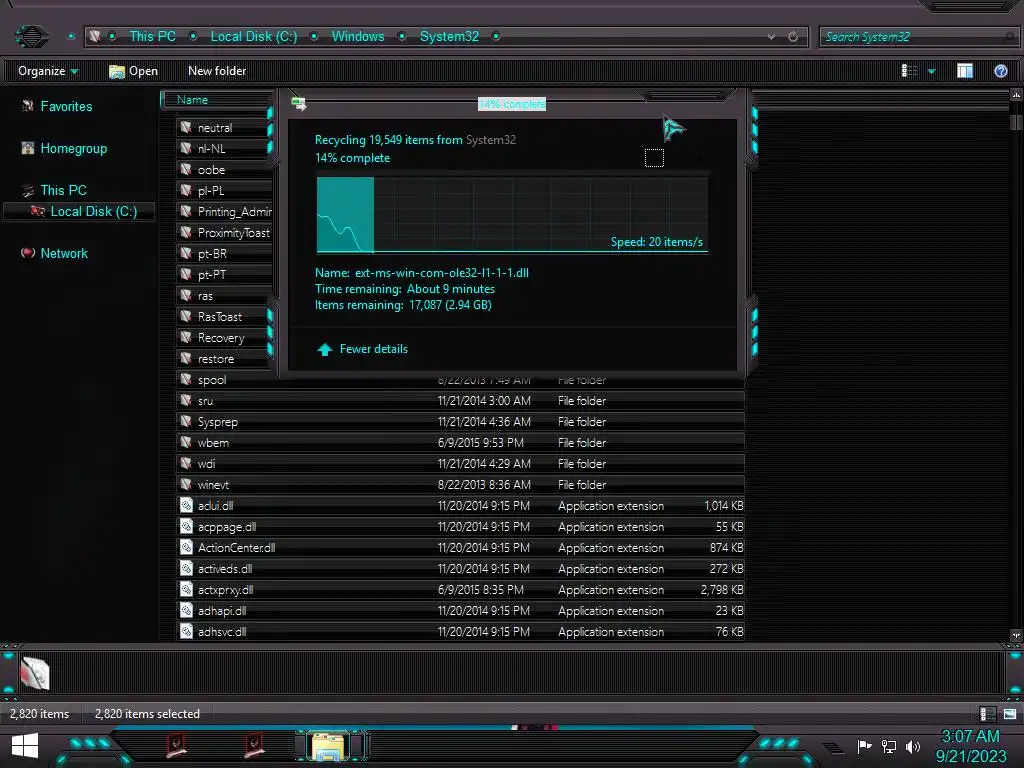Click the Action Center flag tray icon

point(864,746)
